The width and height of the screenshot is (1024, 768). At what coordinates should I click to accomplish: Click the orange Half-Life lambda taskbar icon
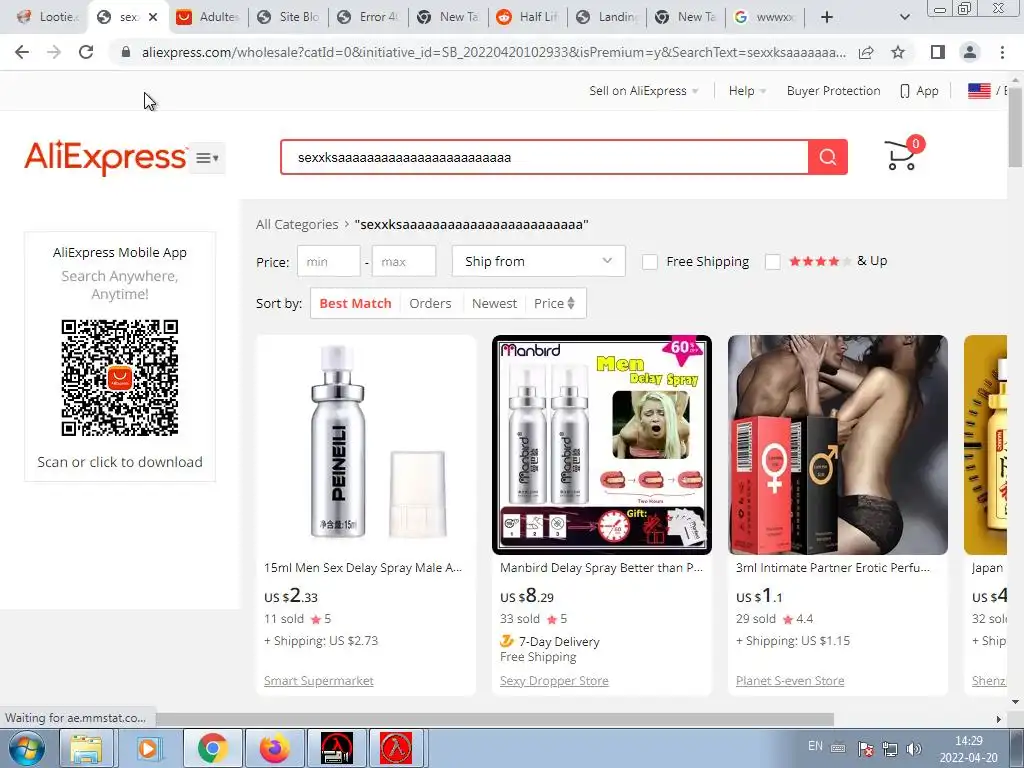(397, 748)
